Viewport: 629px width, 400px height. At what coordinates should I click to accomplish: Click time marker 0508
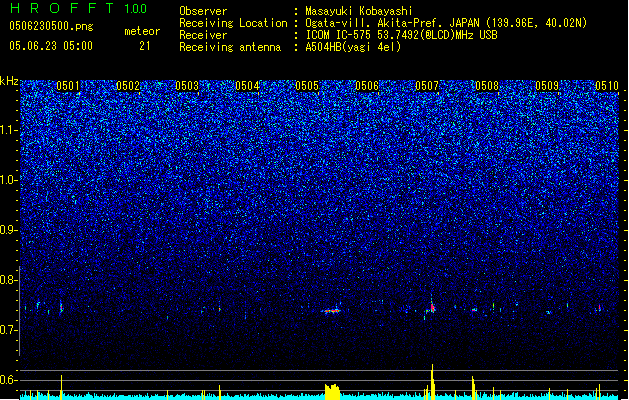pyautogui.click(x=487, y=86)
